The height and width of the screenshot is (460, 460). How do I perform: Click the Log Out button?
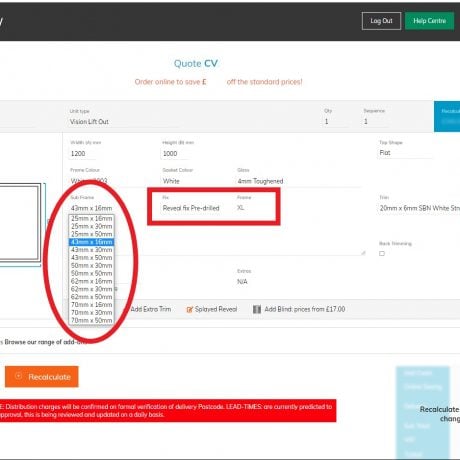tap(381, 21)
